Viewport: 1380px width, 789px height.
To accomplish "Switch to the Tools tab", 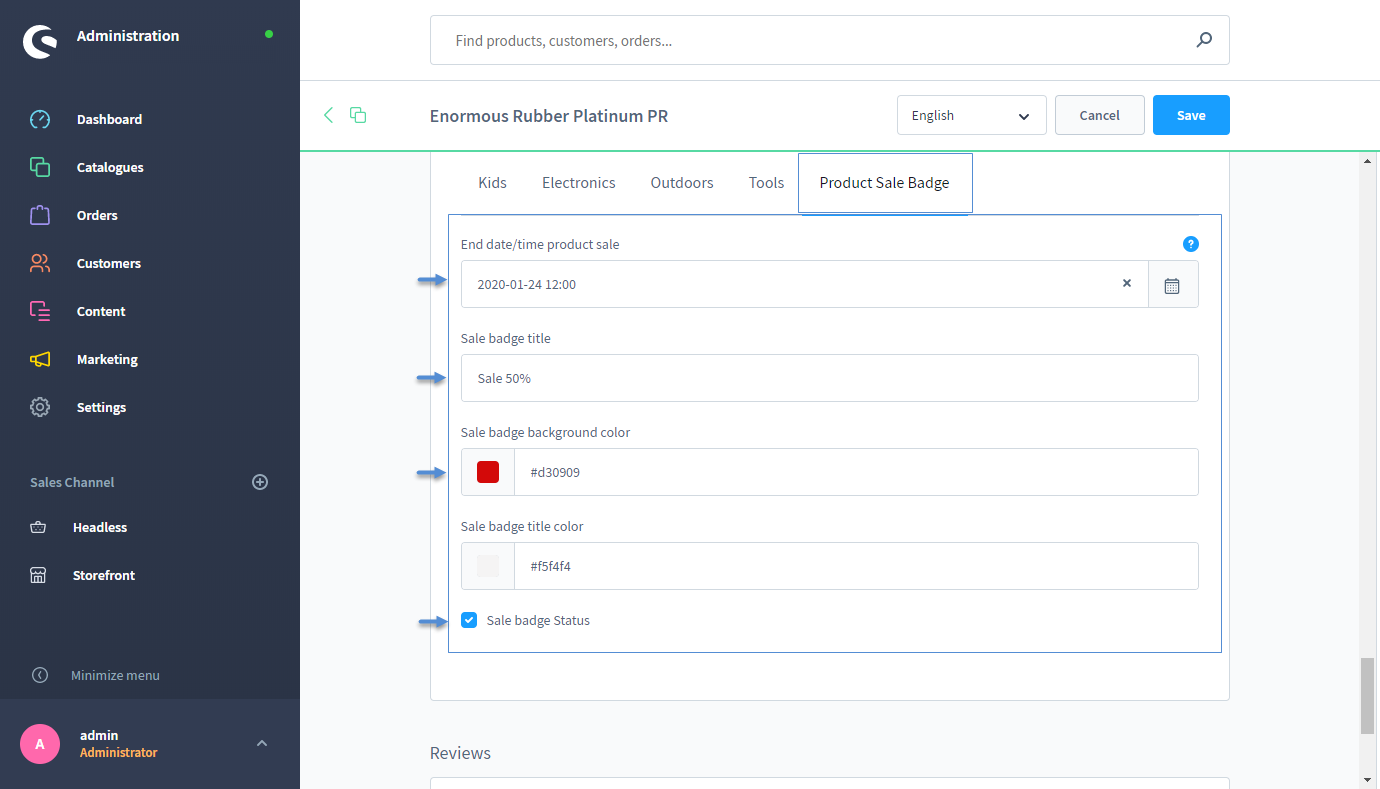I will coord(766,183).
